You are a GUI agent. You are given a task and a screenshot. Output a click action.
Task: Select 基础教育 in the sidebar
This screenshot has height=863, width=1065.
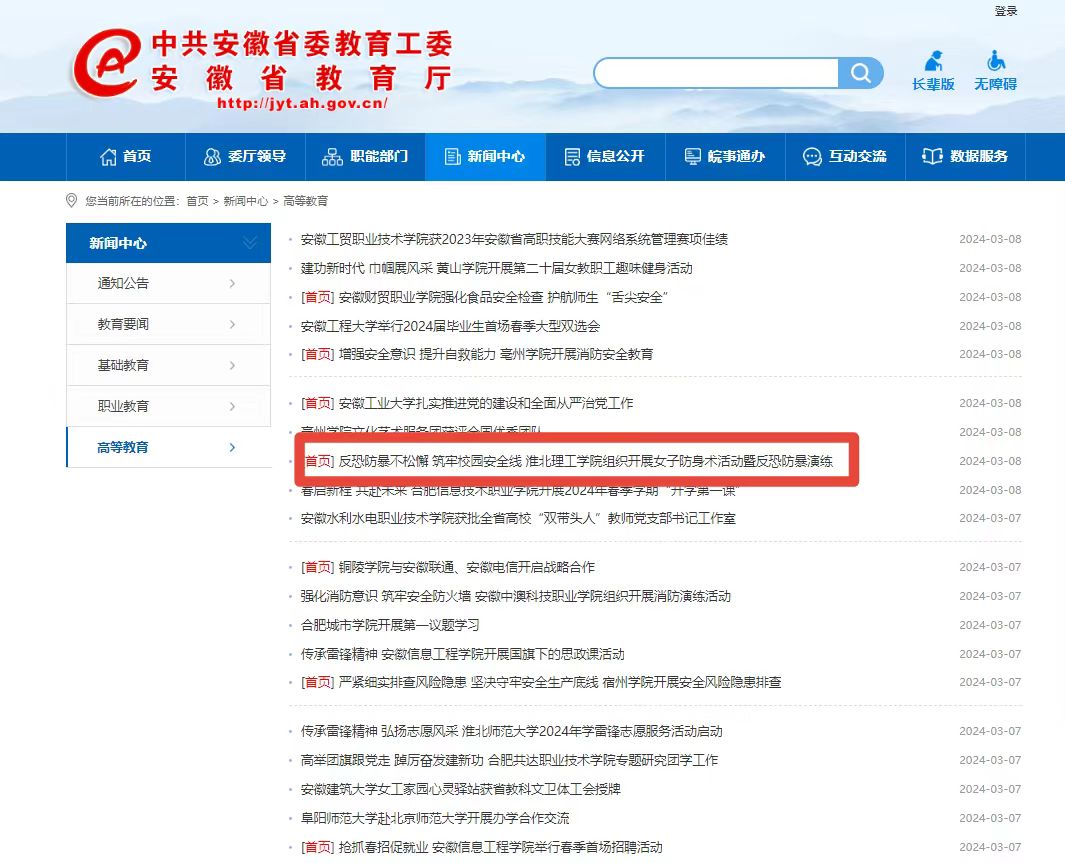pos(123,366)
